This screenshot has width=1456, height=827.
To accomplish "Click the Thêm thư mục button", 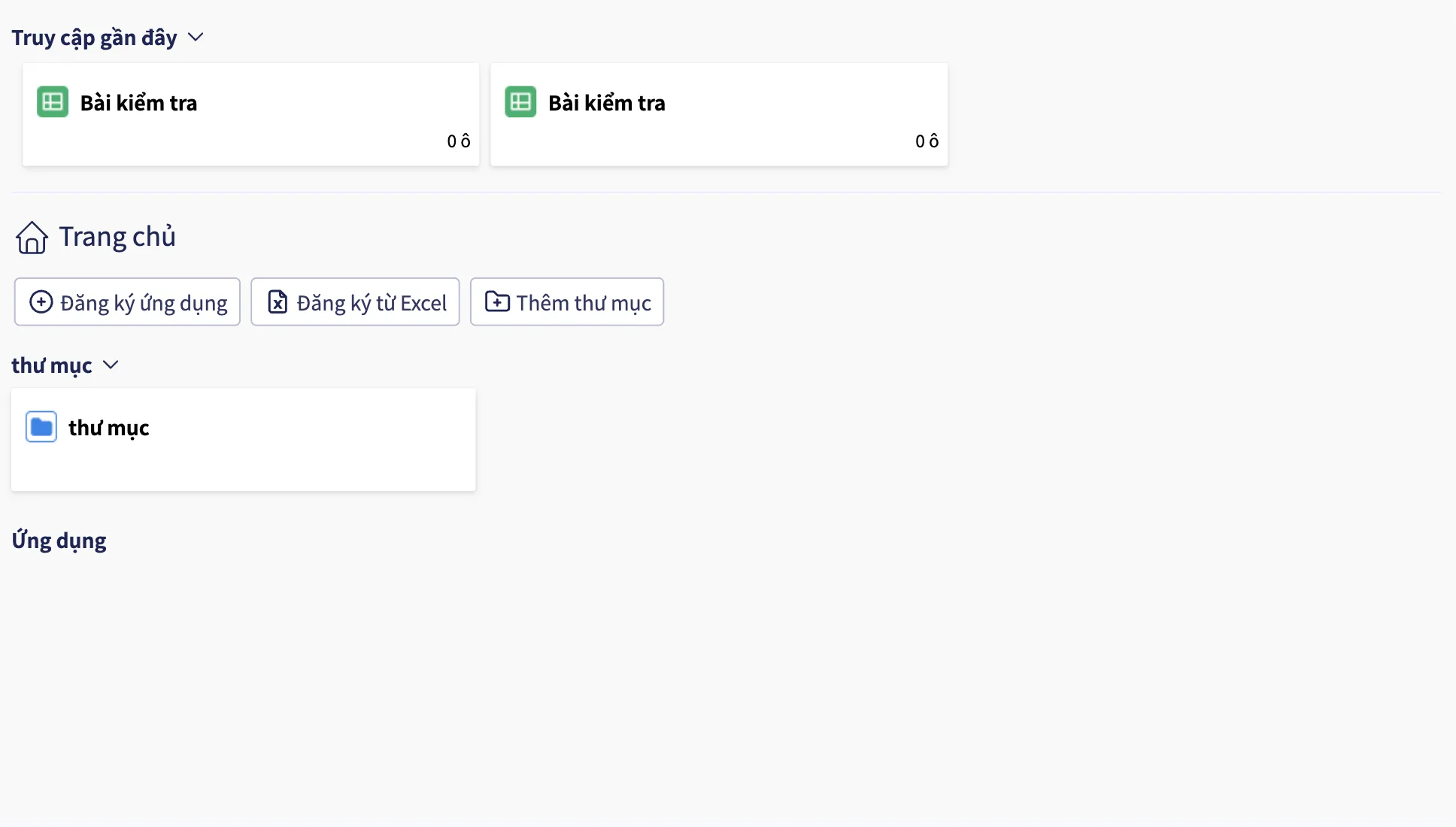I will tap(567, 302).
